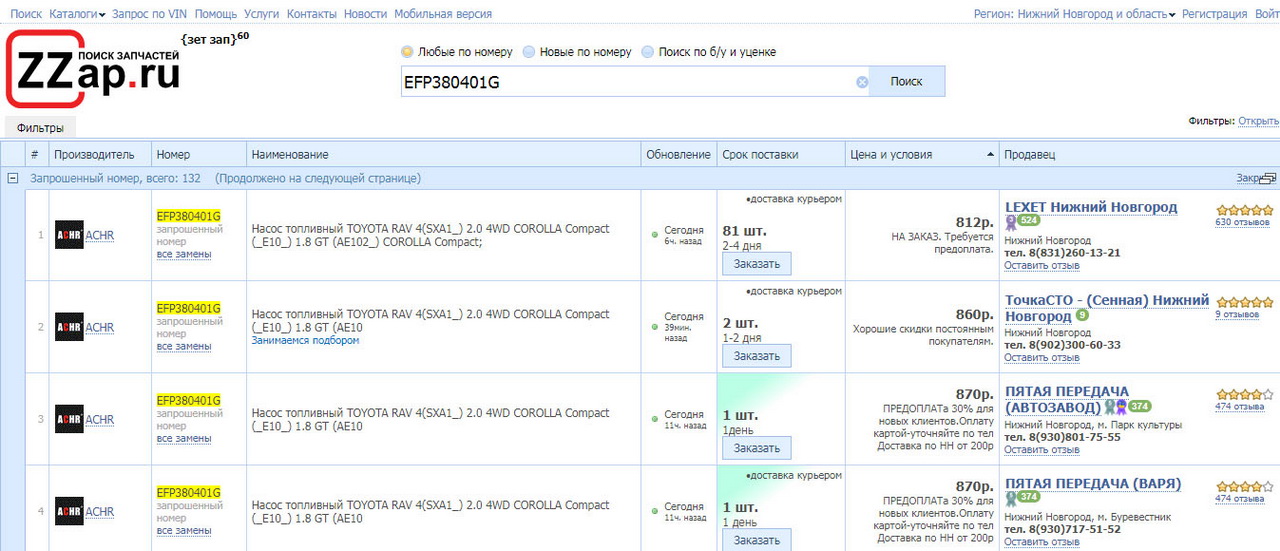Clear the search field with the X icon
Image resolution: width=1280 pixels, height=551 pixels.
click(862, 82)
